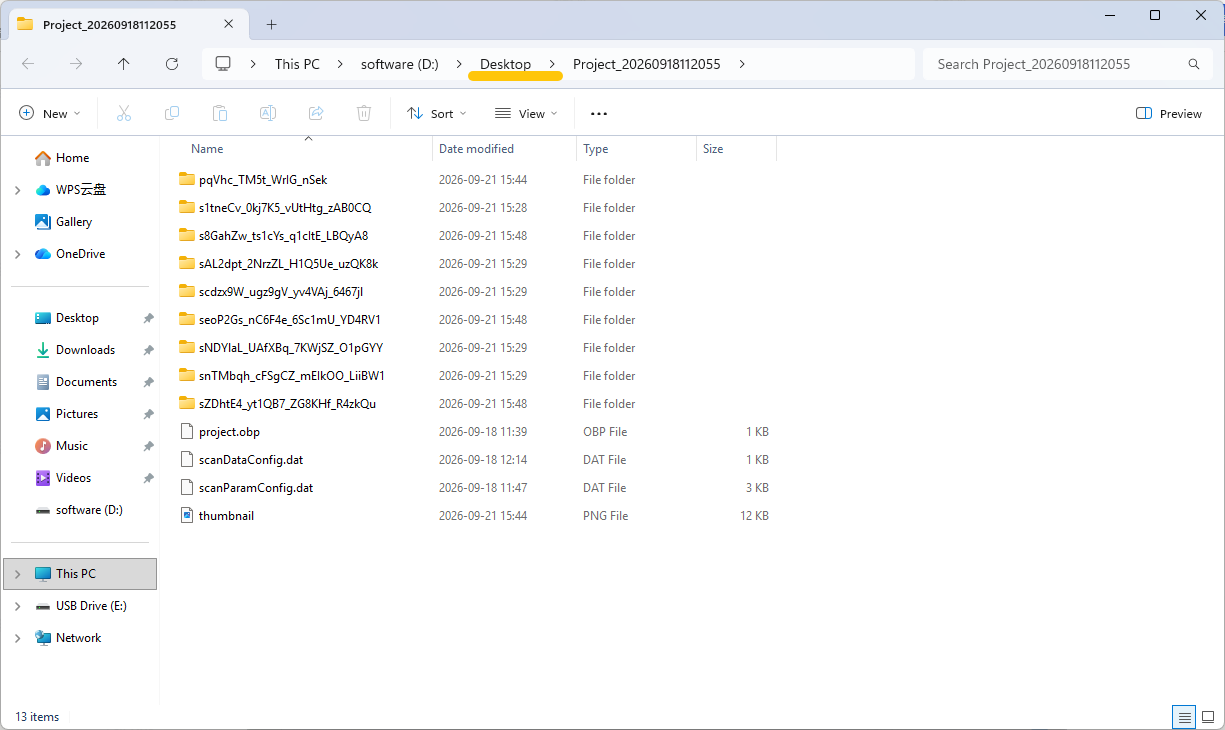Select the Project_20260918112055 tab
The width and height of the screenshot is (1225, 730).
click(x=128, y=24)
